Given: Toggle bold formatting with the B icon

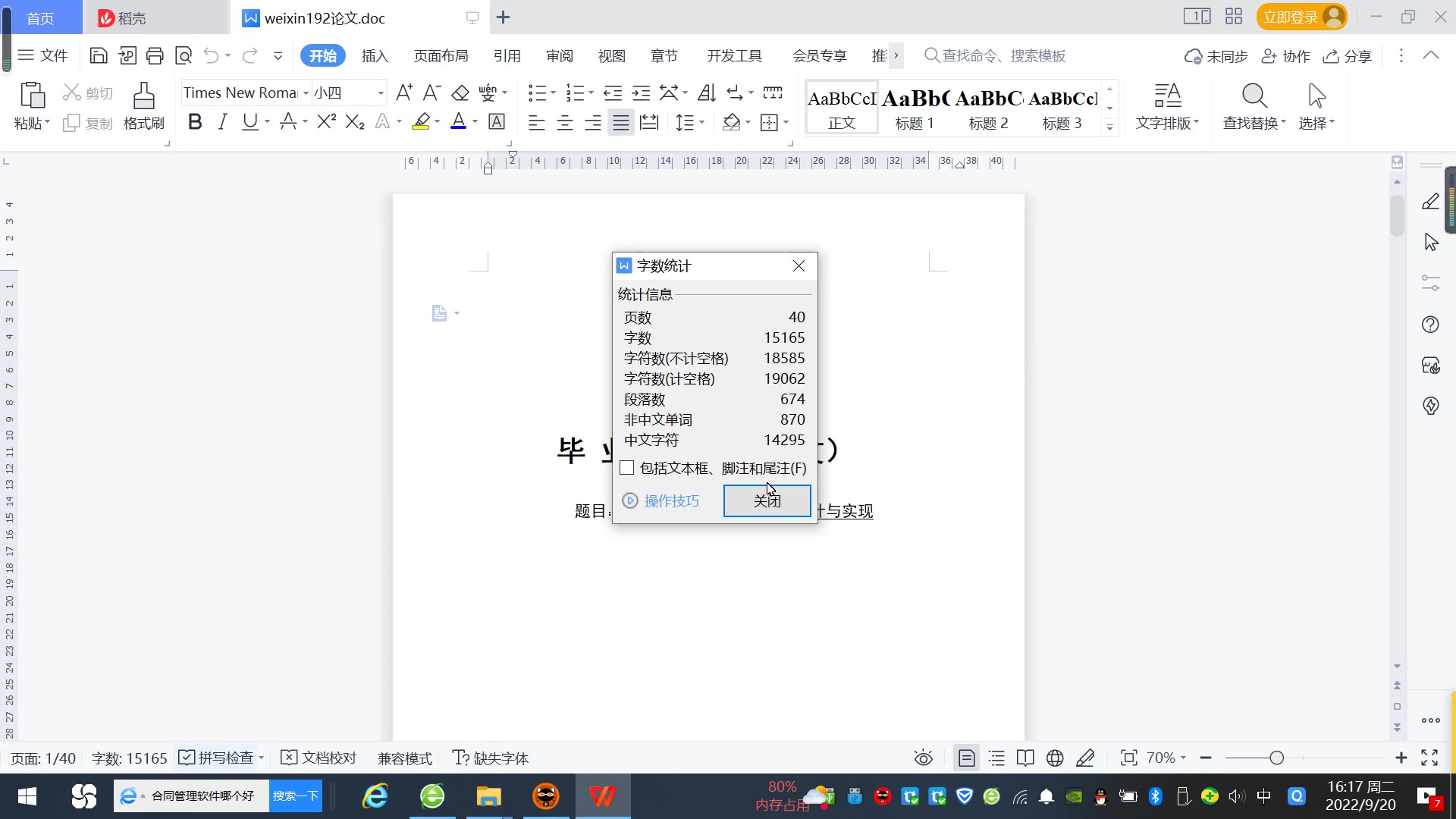Looking at the screenshot, I should [x=195, y=122].
